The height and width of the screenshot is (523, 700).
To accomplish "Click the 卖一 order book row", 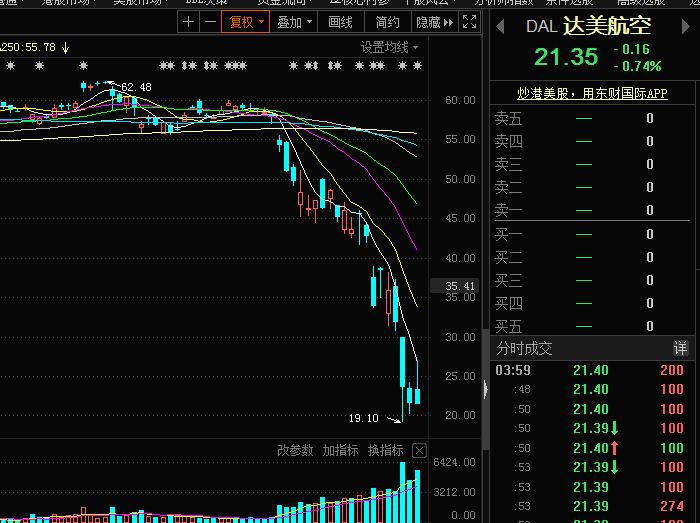I will (592, 210).
